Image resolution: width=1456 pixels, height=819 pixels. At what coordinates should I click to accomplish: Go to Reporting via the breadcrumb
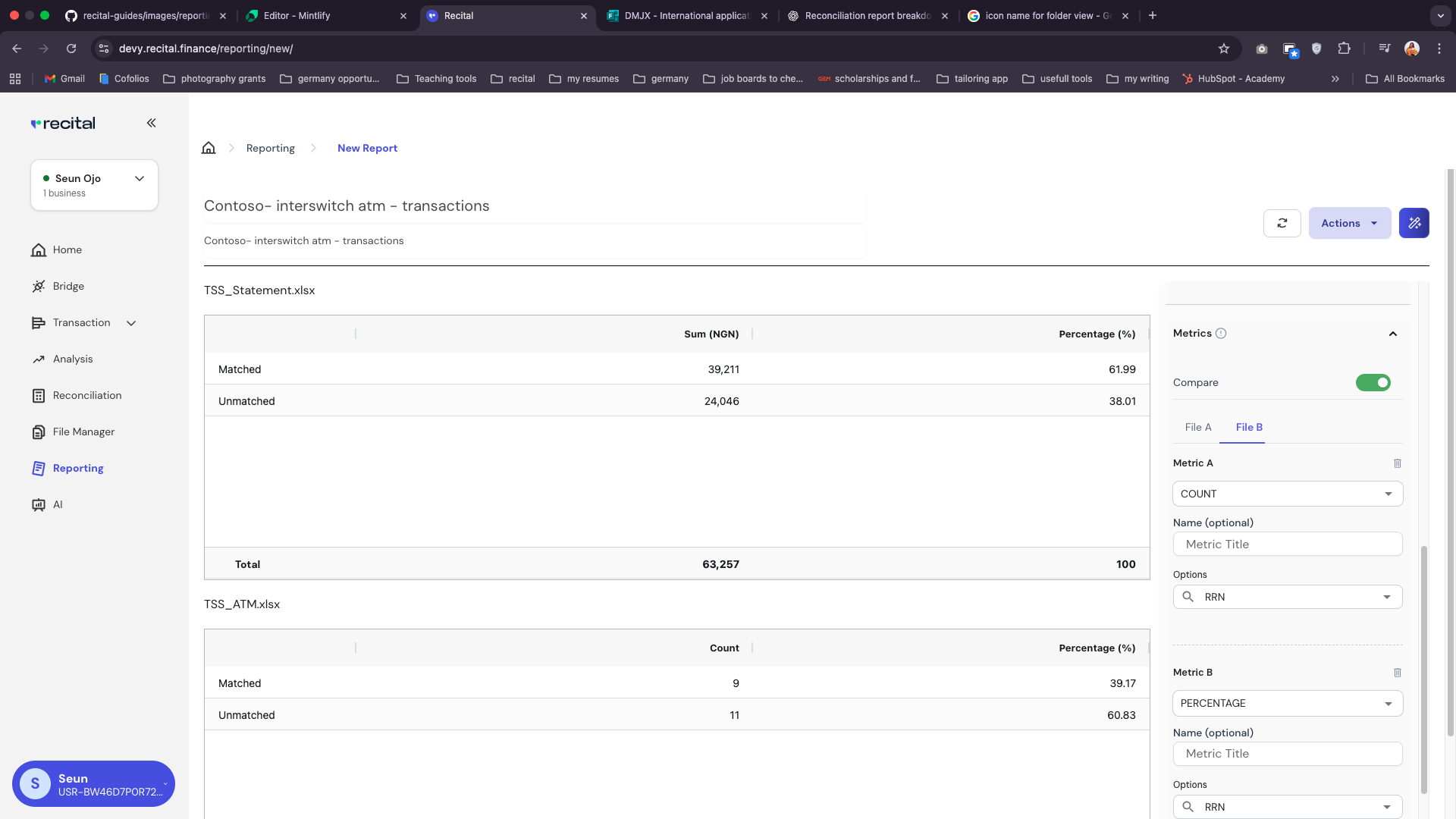tap(270, 148)
